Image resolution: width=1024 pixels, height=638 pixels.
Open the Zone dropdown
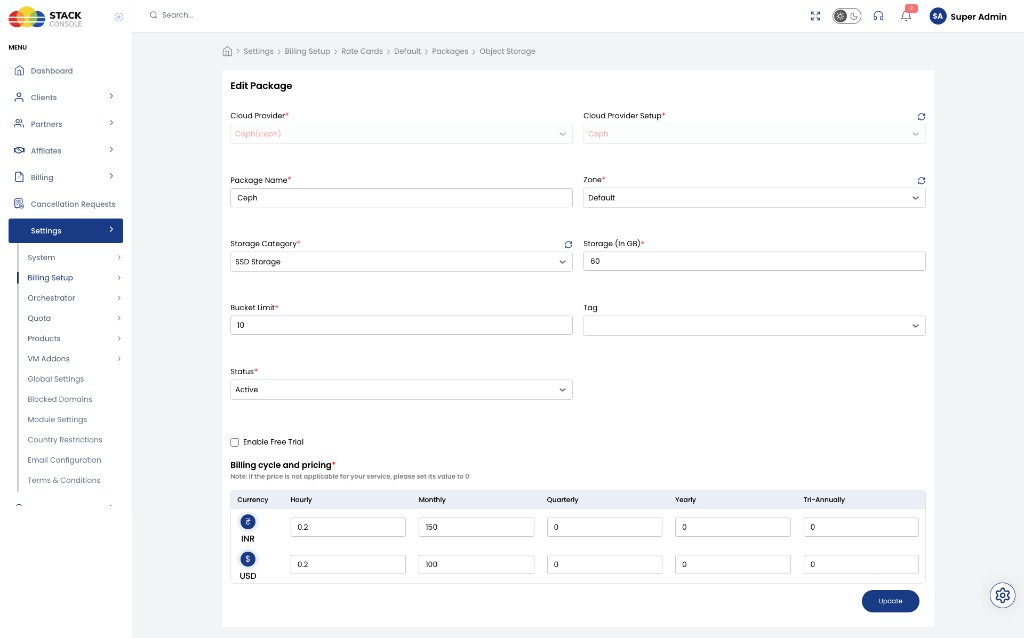click(754, 198)
